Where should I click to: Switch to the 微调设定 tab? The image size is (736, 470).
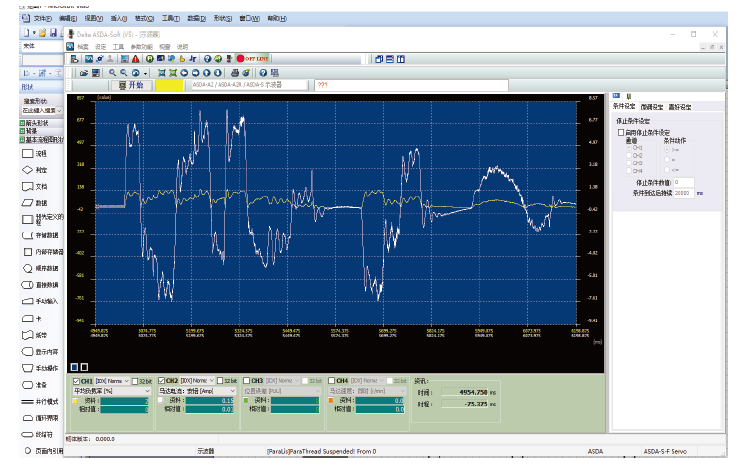tap(653, 106)
